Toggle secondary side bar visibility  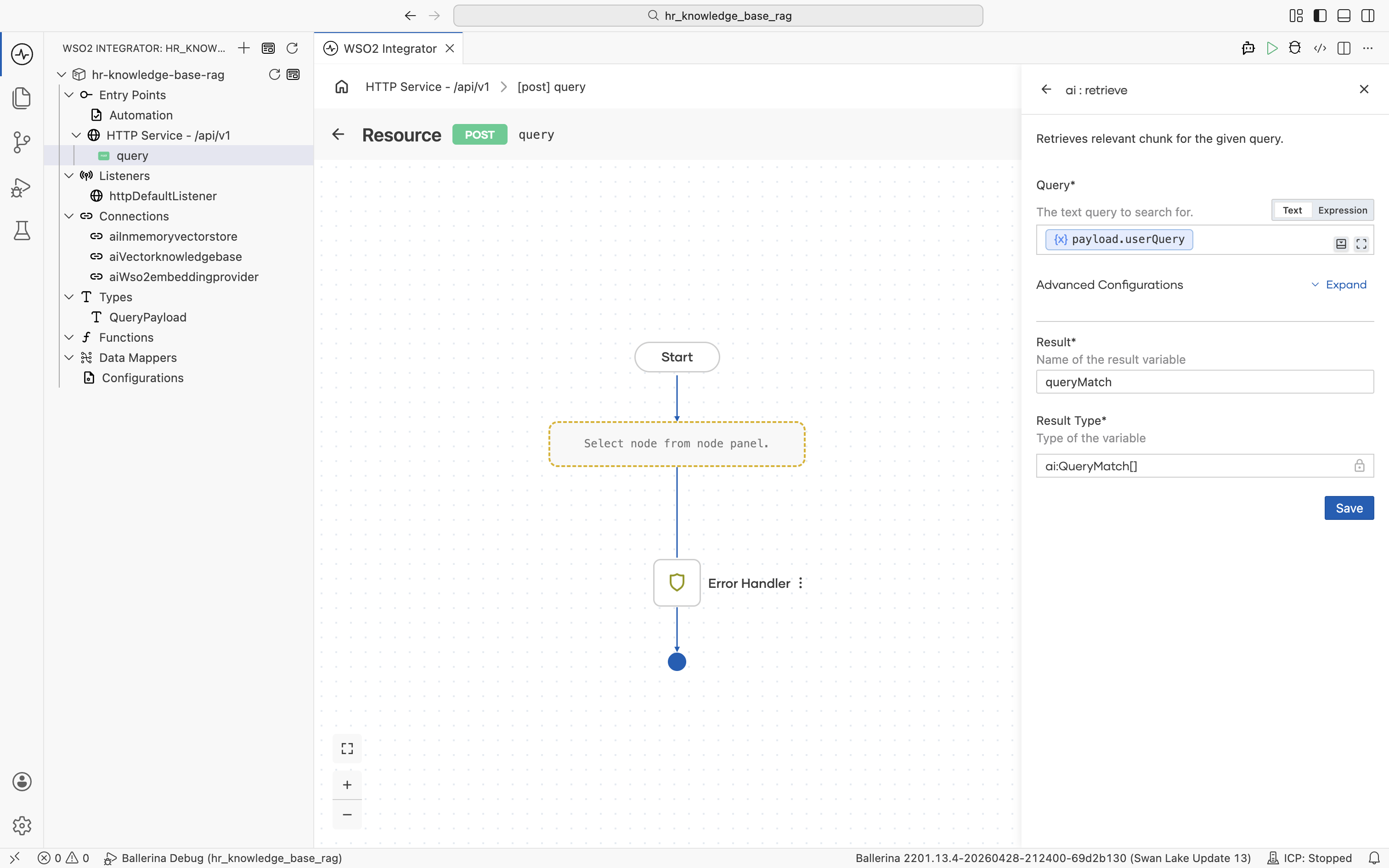[1368, 16]
